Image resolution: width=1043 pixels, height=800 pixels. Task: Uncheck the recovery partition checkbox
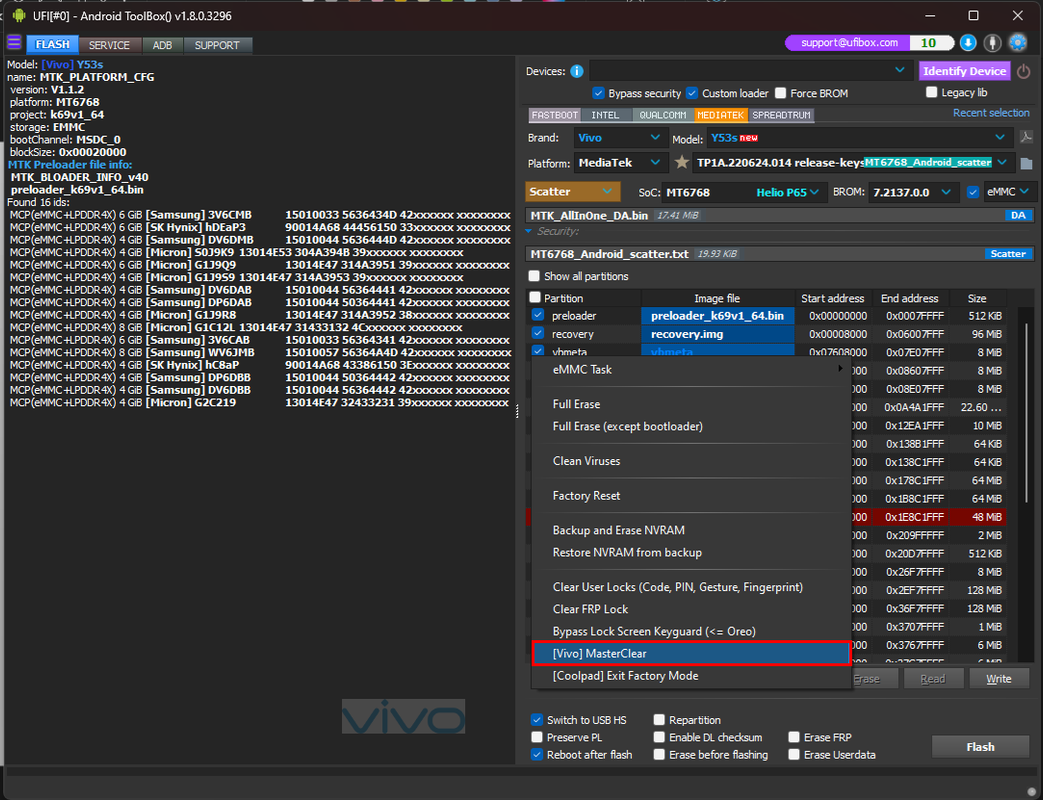coord(537,333)
